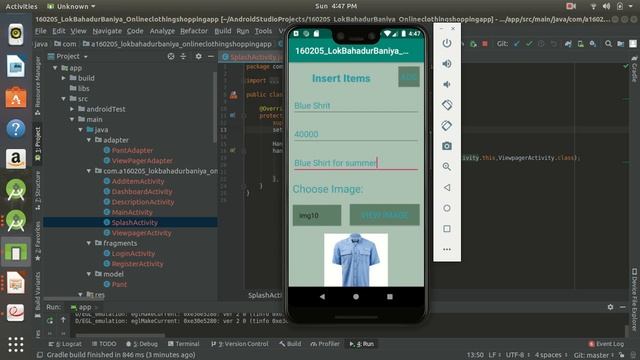The image size is (640, 360).
Task: Select DashboardActivity in the project tree
Action: pos(142,191)
